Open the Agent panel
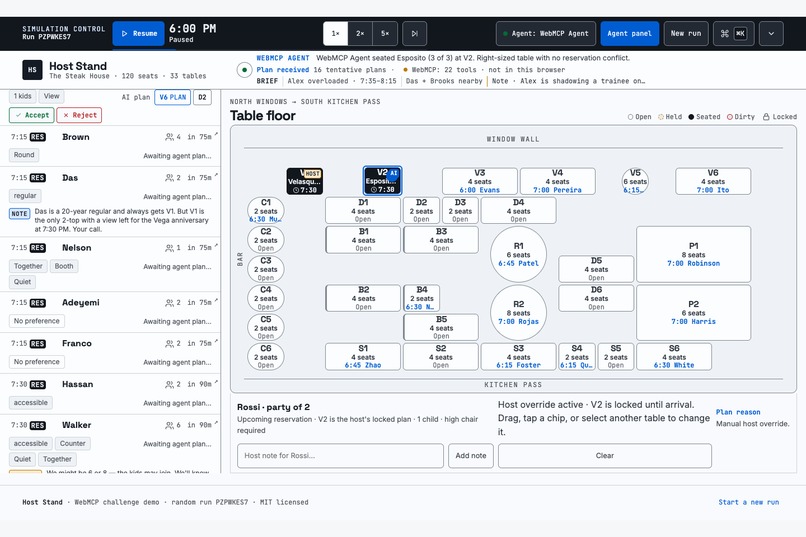 [629, 33]
